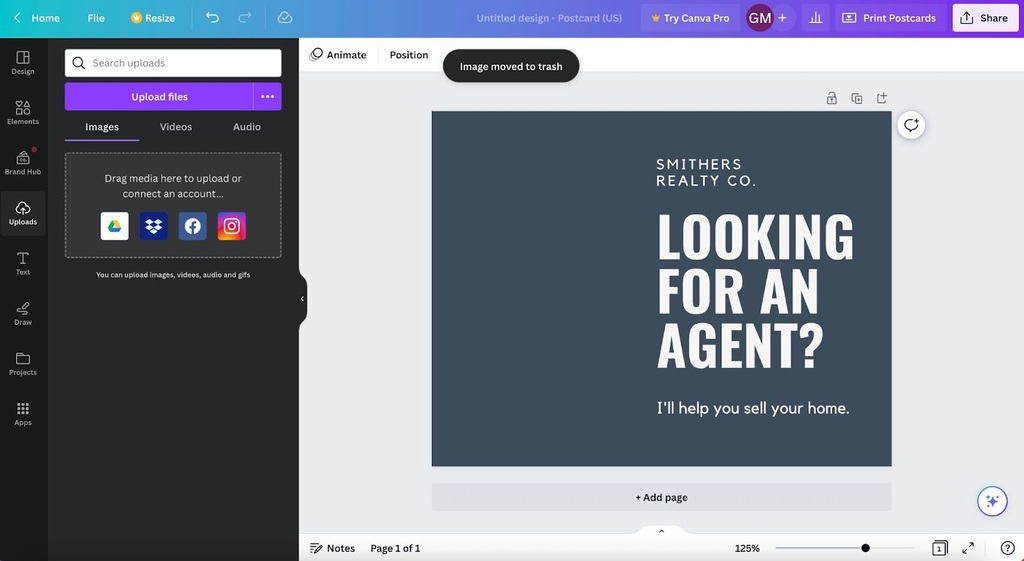Lock the page with padlock icon
The height and width of the screenshot is (561, 1024).
[831, 98]
